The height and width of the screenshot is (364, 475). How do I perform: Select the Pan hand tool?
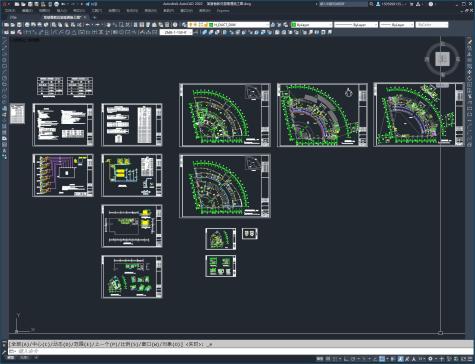pyautogui.click(x=108, y=25)
